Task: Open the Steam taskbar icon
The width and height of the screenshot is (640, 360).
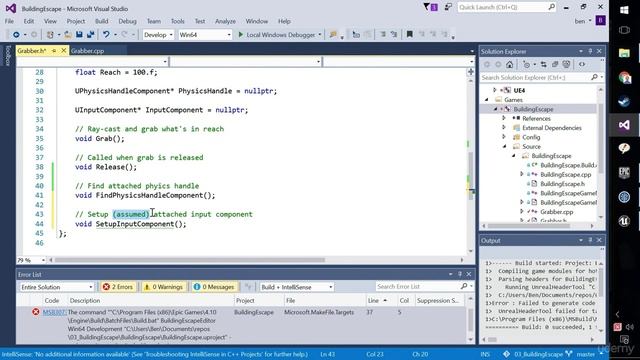Action: coord(624,101)
